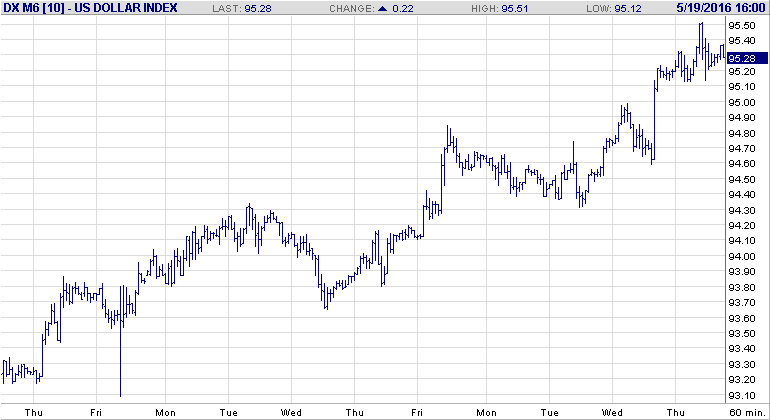Click the rightmost Thu label on time axis

pyautogui.click(x=678, y=412)
